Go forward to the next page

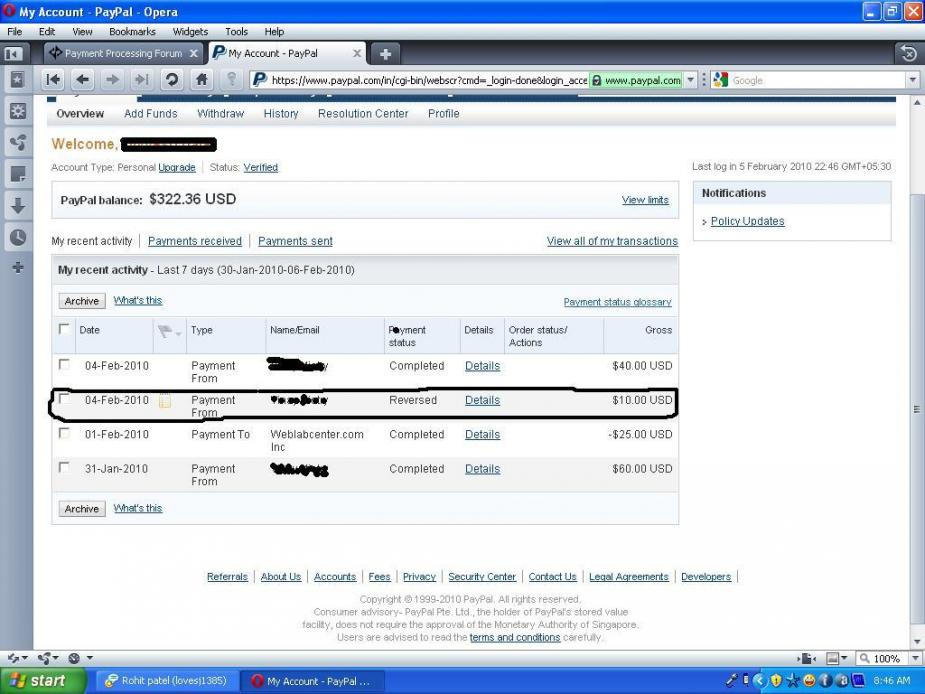pyautogui.click(x=112, y=79)
